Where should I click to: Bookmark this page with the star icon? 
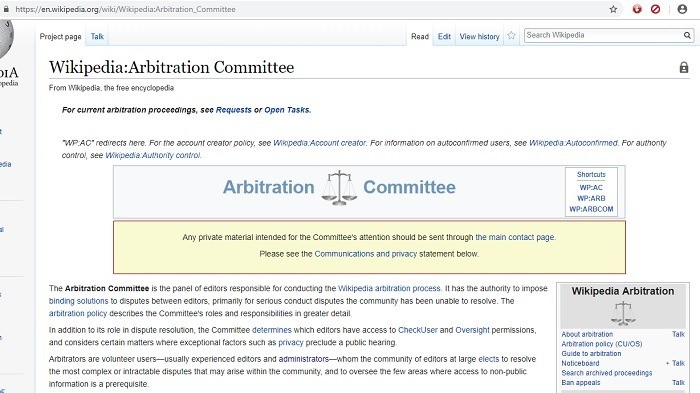(x=613, y=9)
